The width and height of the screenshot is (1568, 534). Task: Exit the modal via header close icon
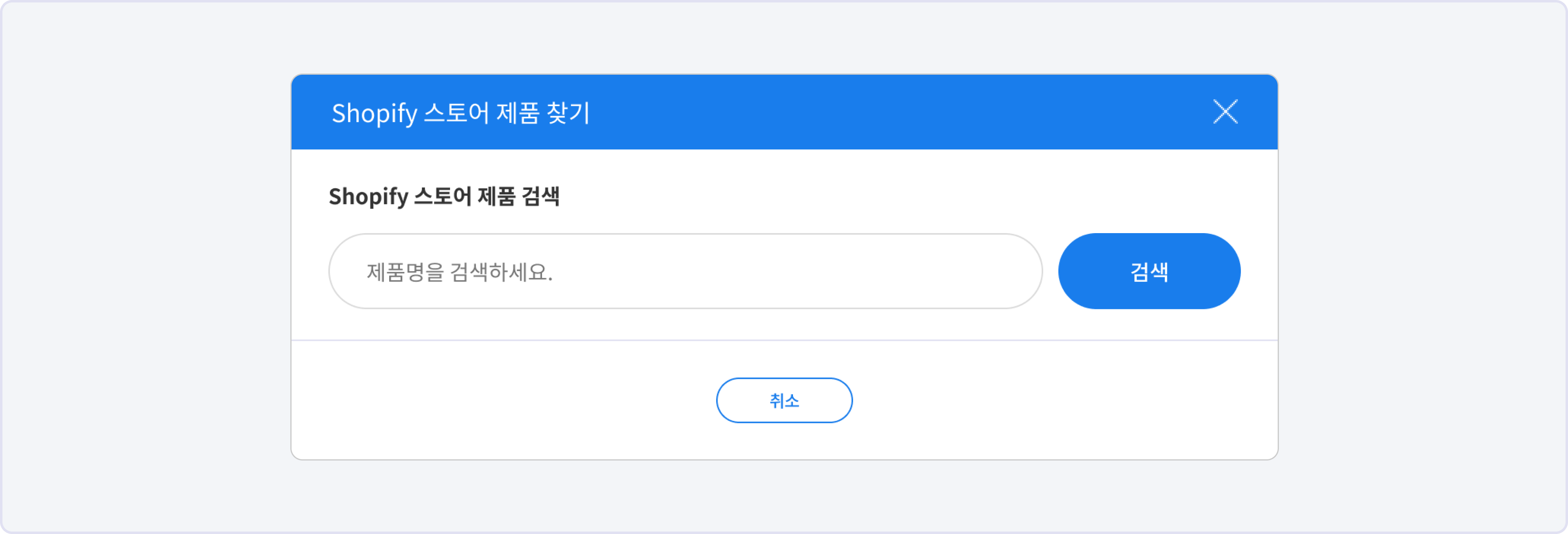pos(1225,112)
